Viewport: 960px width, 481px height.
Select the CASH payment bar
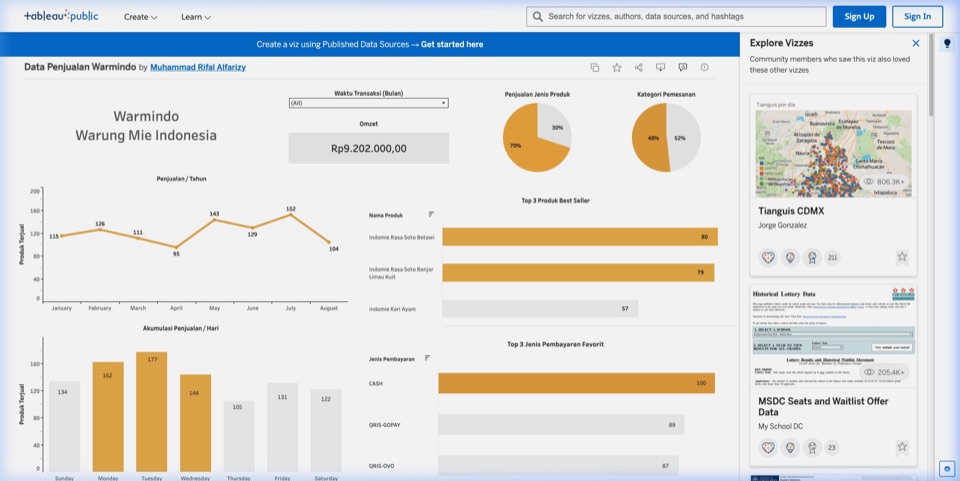(x=576, y=383)
